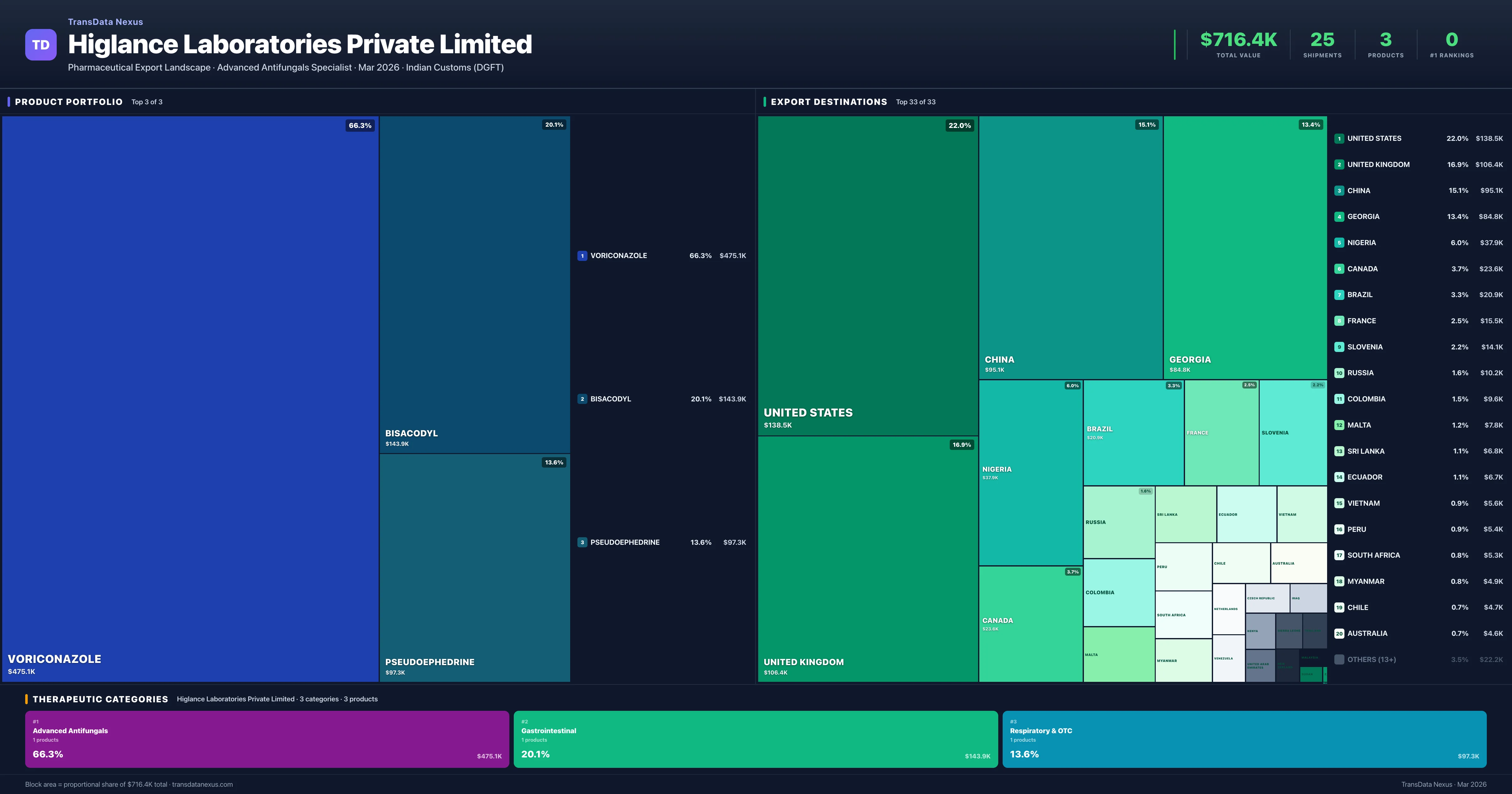Image resolution: width=1512 pixels, height=794 pixels.
Task: Select the rank badge next to UNITED STATES
Action: coord(1340,139)
